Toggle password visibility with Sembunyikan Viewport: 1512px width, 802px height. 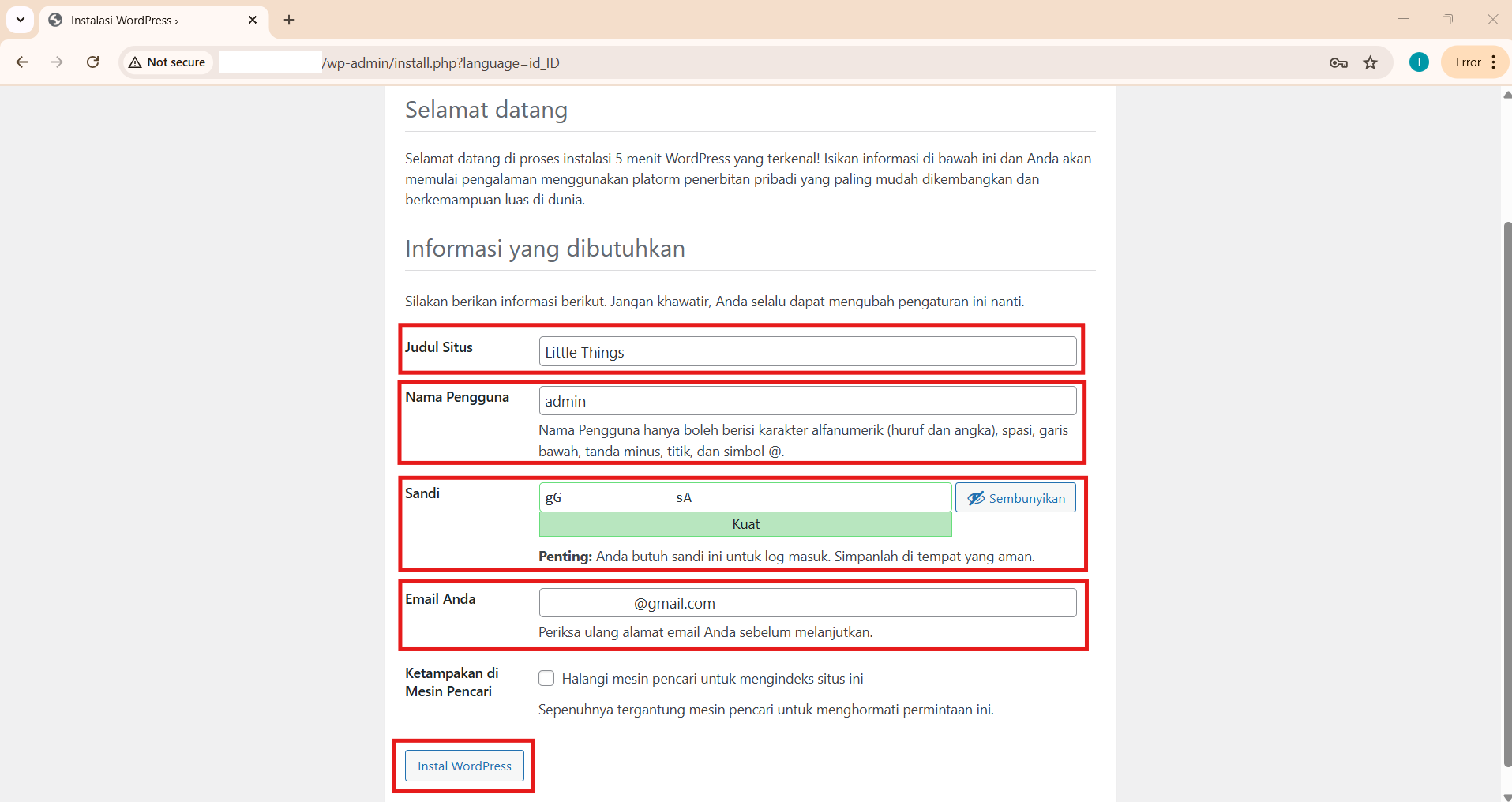click(x=1015, y=498)
